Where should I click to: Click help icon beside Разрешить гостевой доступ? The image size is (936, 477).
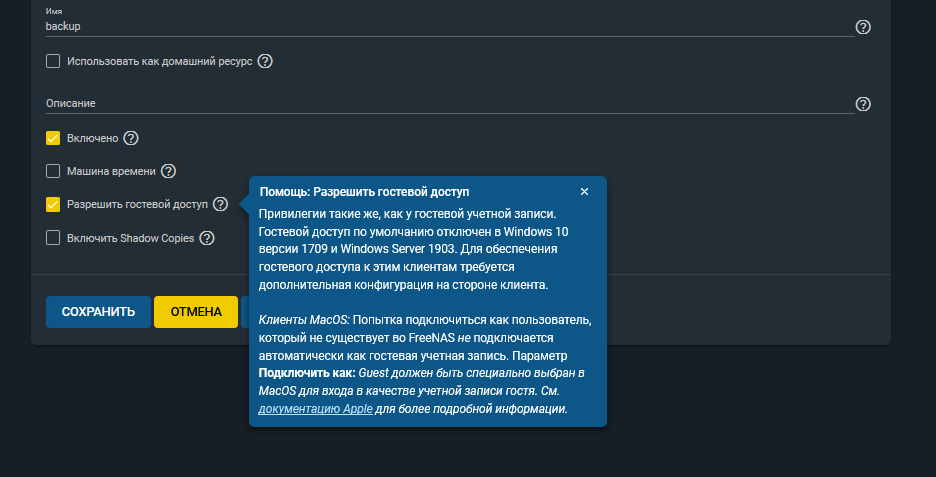point(220,204)
